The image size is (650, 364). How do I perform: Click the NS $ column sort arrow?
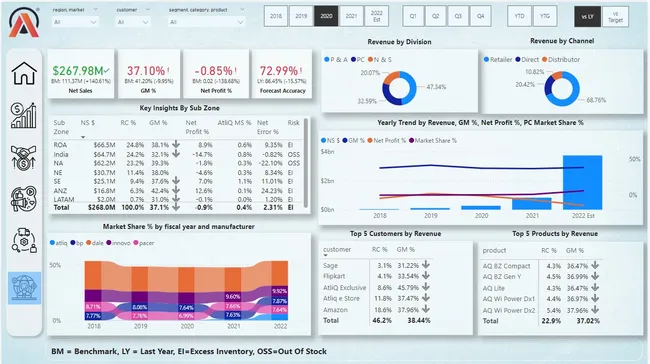[x=83, y=137]
